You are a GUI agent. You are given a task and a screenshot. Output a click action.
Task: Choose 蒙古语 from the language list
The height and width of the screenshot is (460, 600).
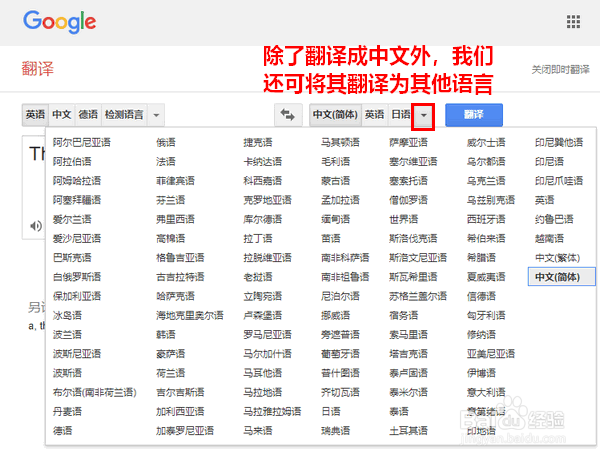pyautogui.click(x=336, y=181)
